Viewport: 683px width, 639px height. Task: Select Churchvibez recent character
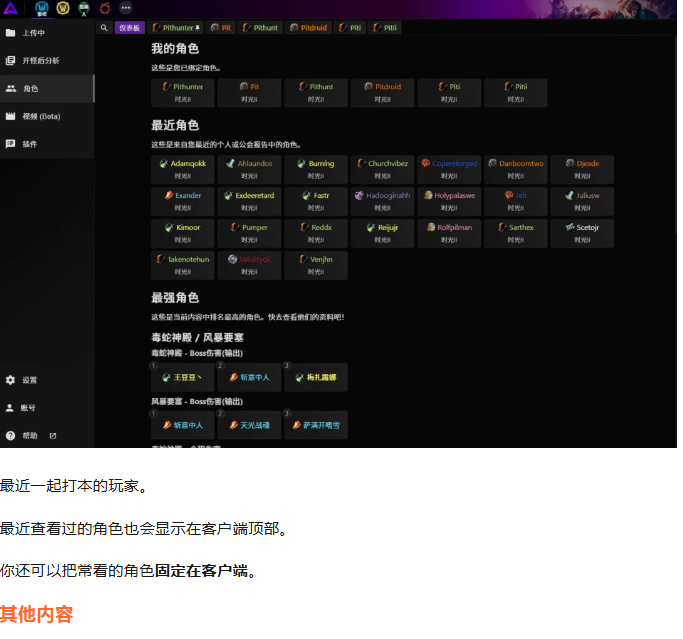click(382, 169)
